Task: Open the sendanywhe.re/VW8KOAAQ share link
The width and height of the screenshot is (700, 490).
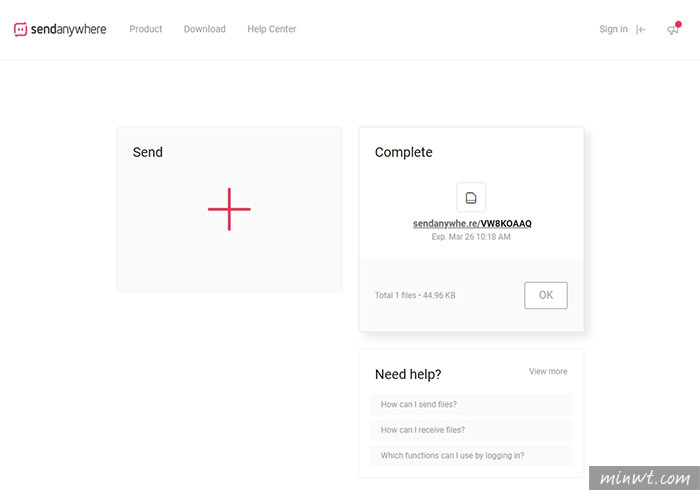Action: point(472,224)
